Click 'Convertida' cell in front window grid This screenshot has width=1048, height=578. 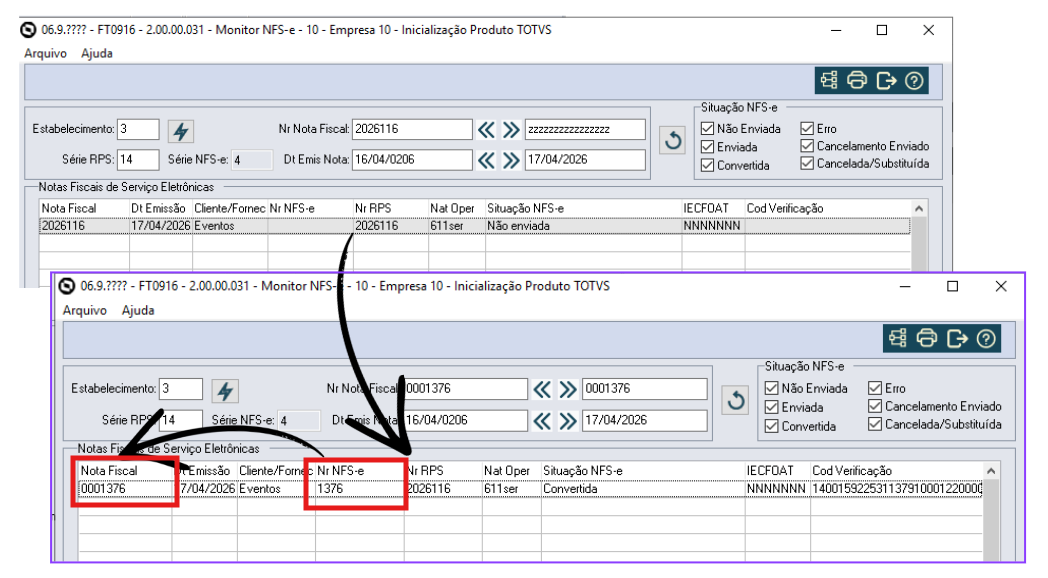coord(643,489)
